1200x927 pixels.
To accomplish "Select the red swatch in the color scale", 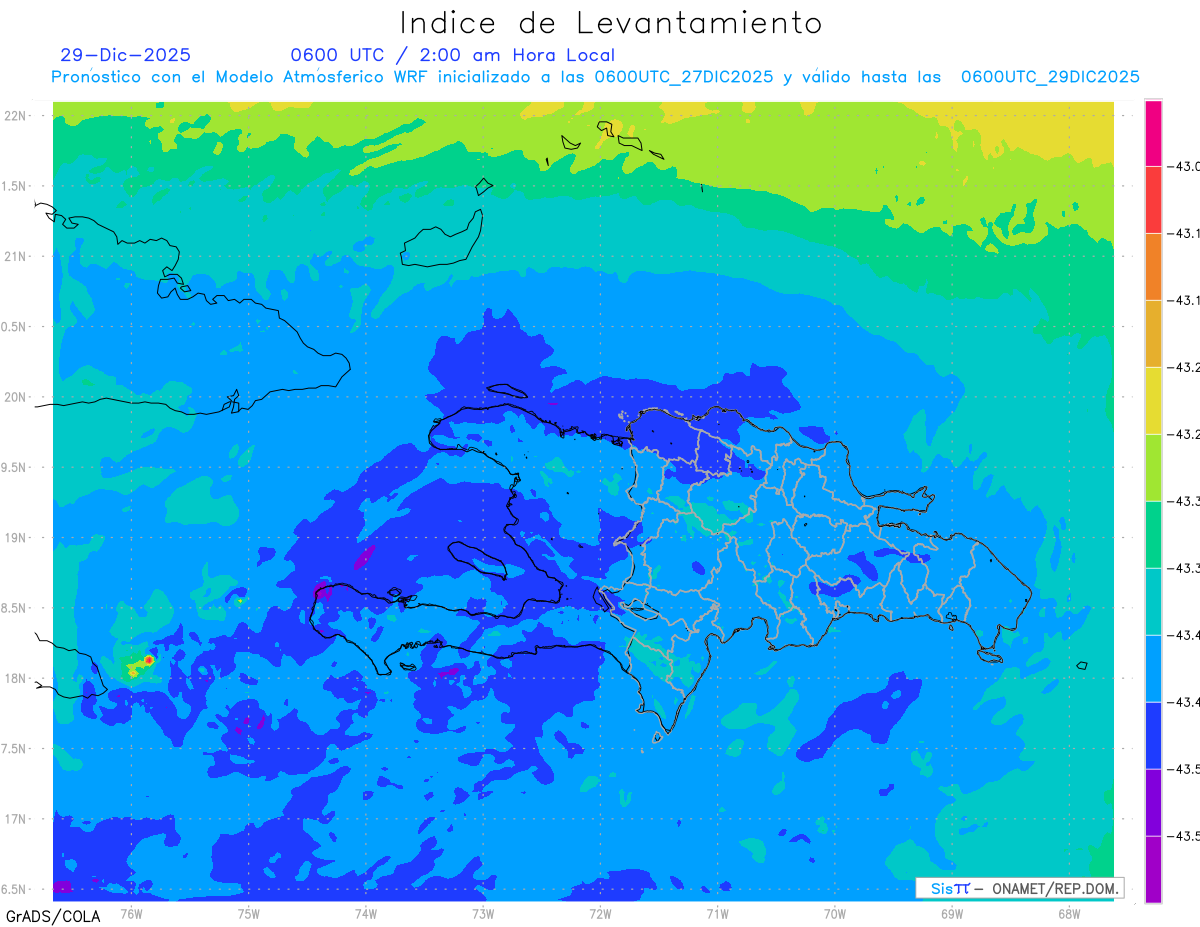I will 1153,200.
